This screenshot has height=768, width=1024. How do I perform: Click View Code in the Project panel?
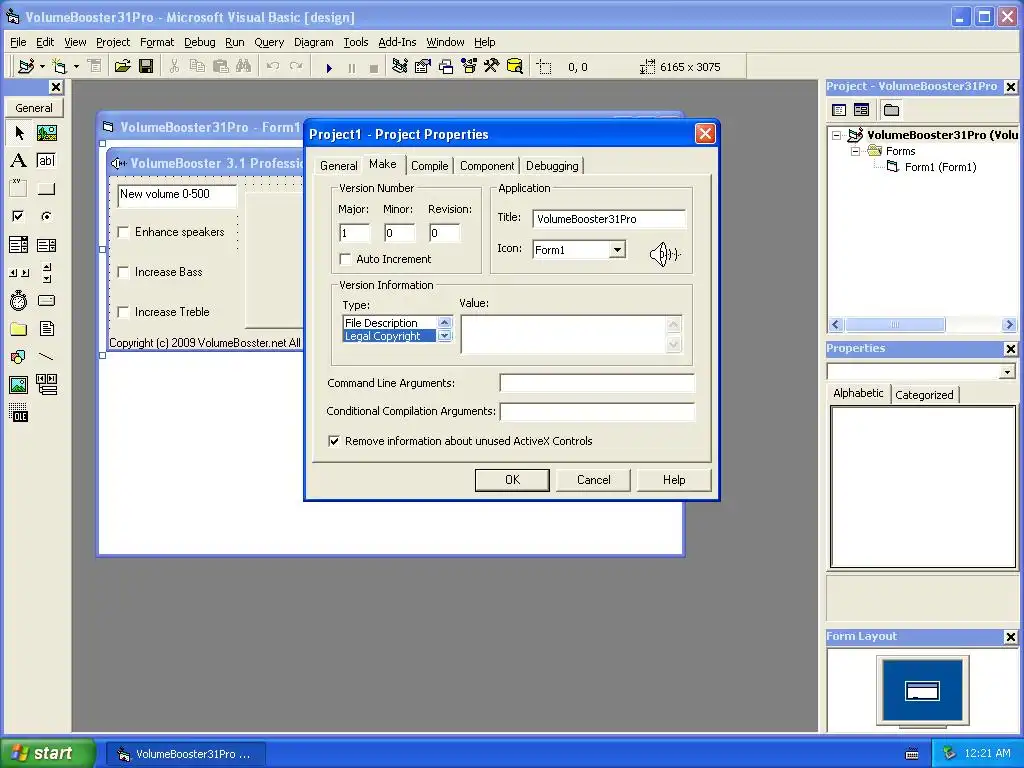(x=839, y=110)
